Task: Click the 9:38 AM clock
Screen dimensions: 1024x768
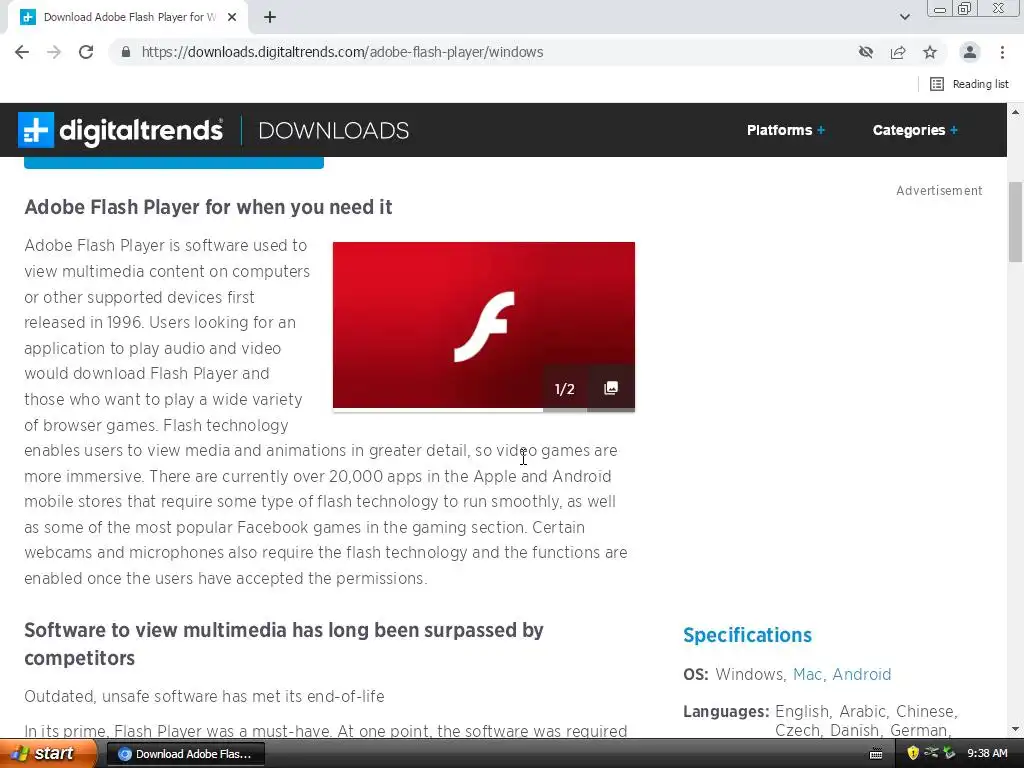Action: coord(987,754)
